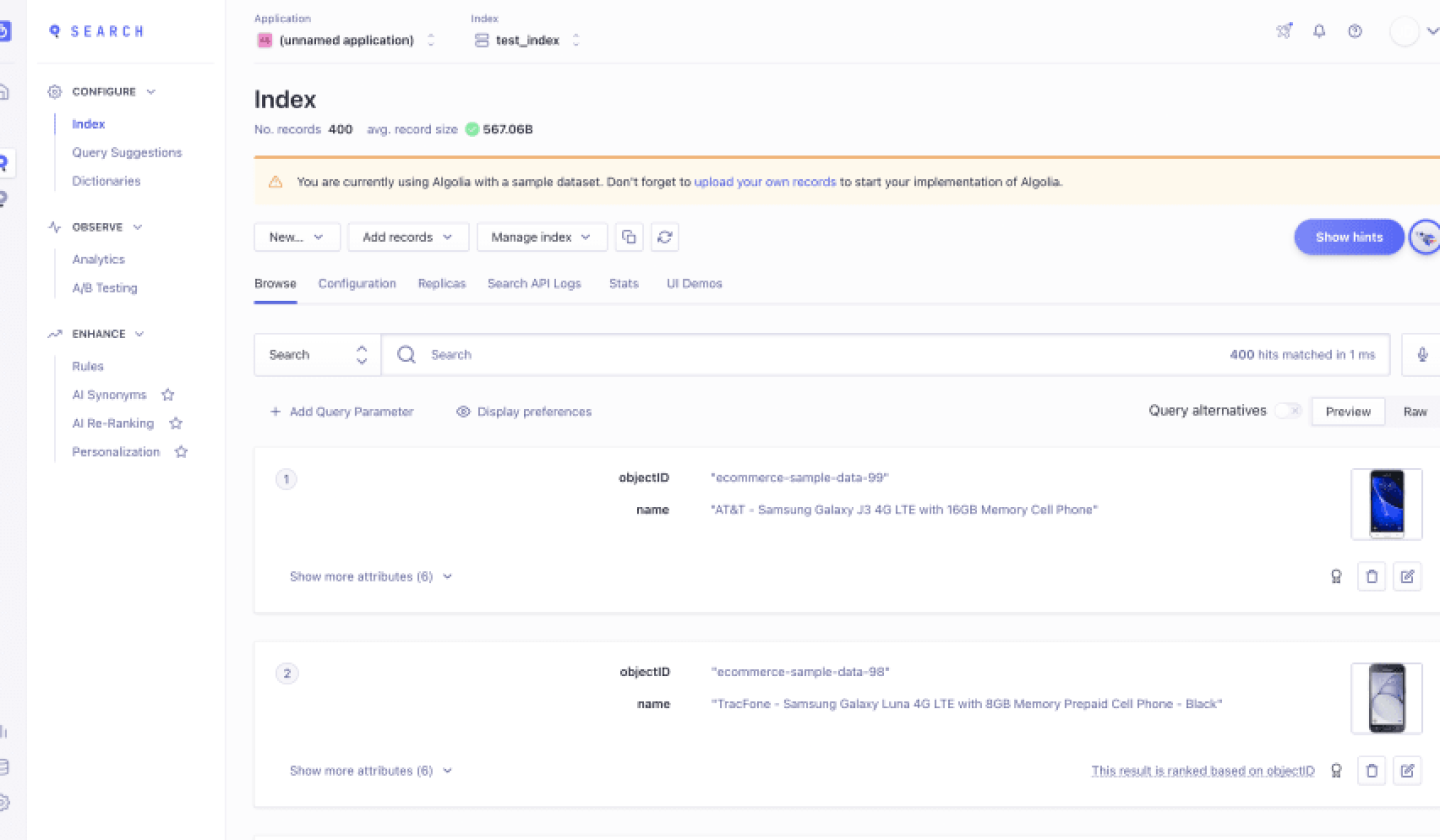Click upload your own records link
The height and width of the screenshot is (840, 1440).
[x=765, y=182]
